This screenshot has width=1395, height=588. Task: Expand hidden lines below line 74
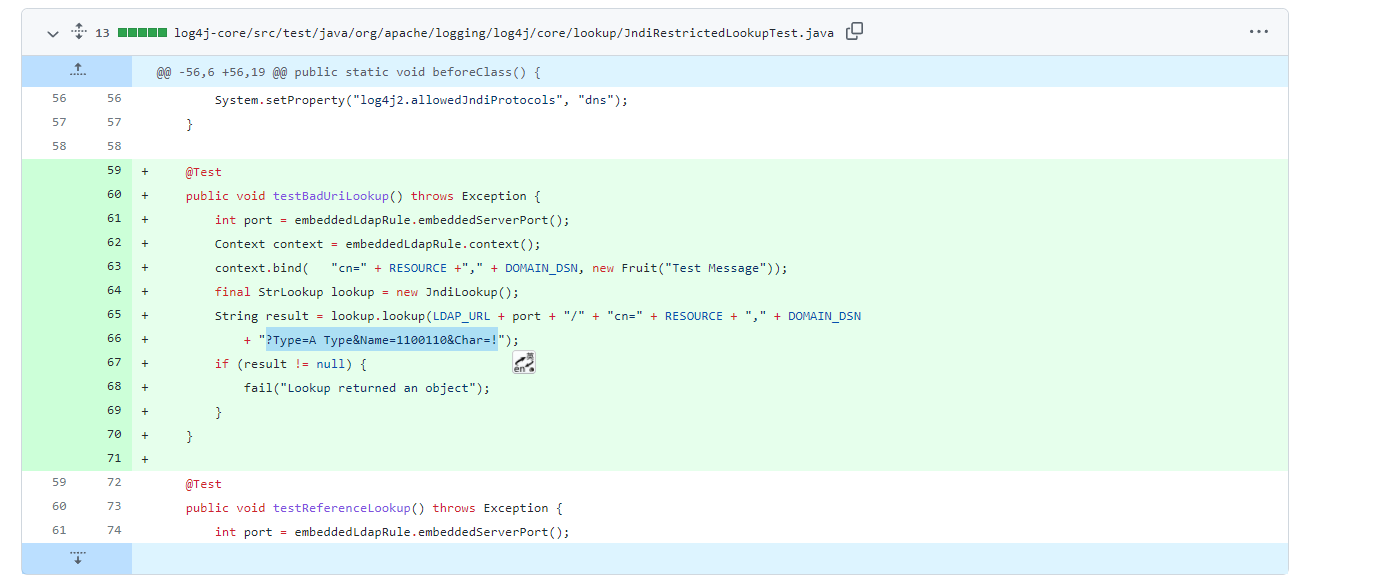tap(77, 558)
